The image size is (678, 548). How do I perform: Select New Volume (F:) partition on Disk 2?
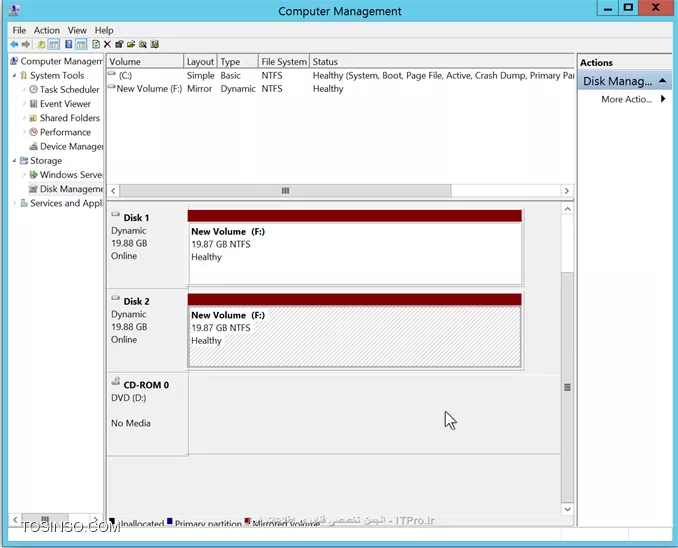click(x=355, y=331)
